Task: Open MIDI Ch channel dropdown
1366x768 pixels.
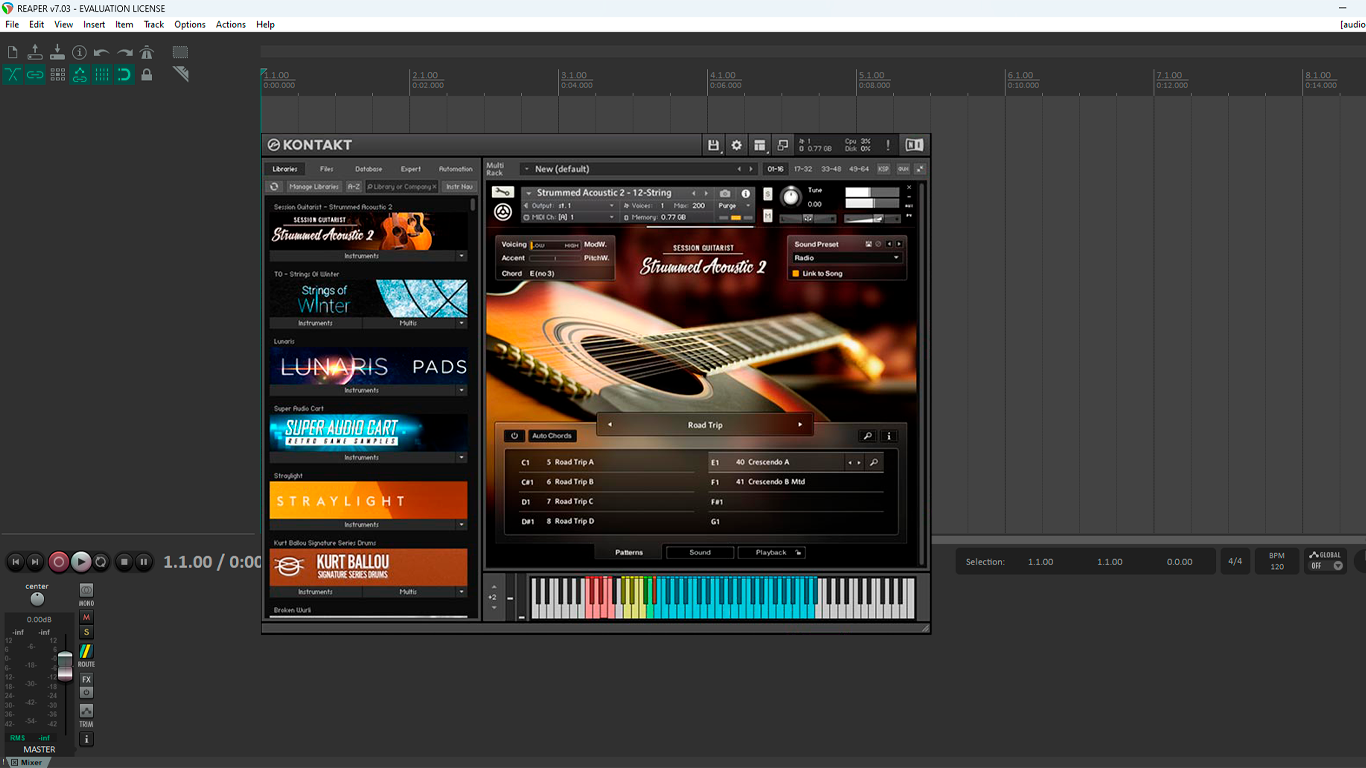Action: pyautogui.click(x=572, y=217)
